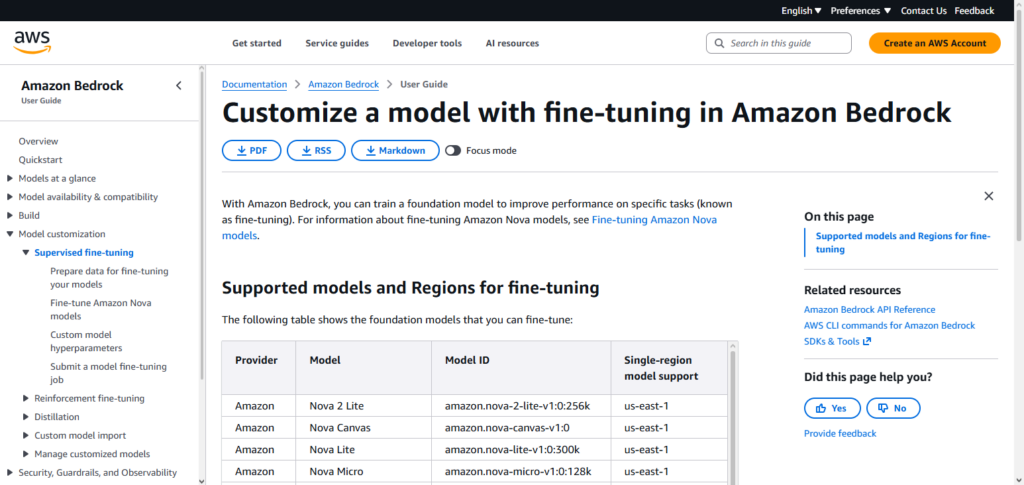The image size is (1024, 485).
Task: Open the Get started menu
Action: (257, 43)
